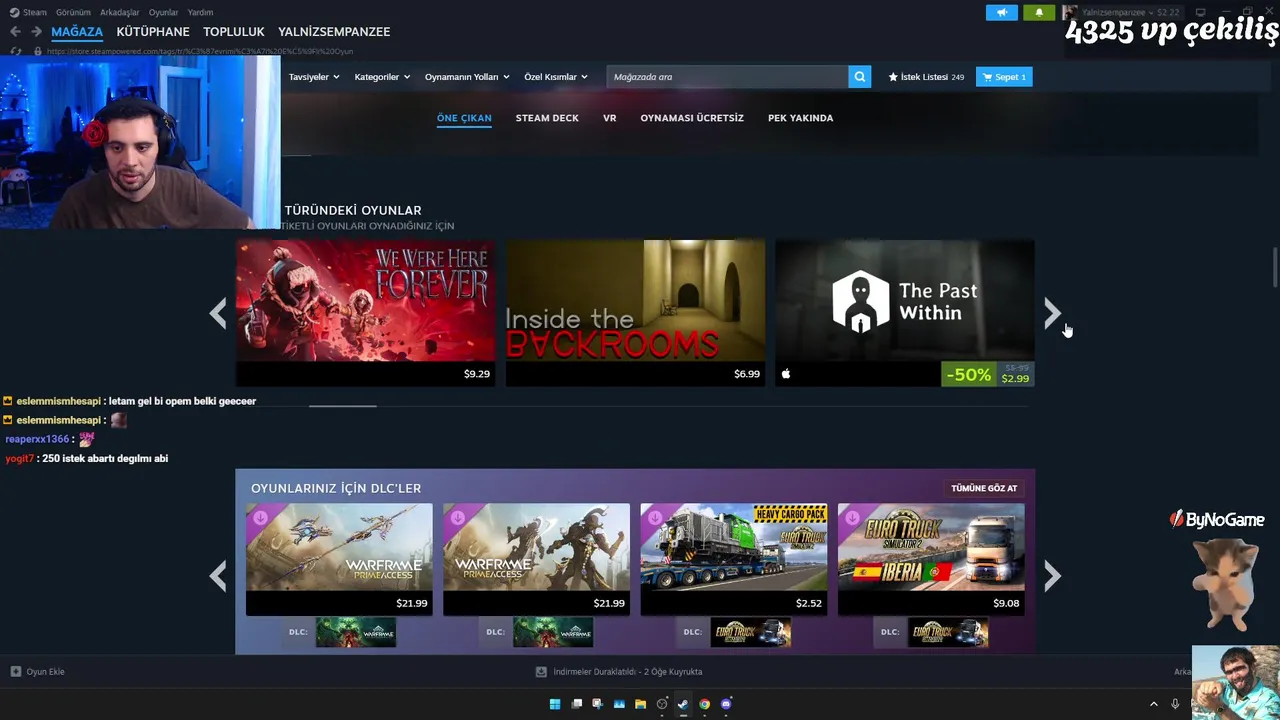Show next items in DLC carousel
This screenshot has width=1280, height=720.
[1052, 576]
